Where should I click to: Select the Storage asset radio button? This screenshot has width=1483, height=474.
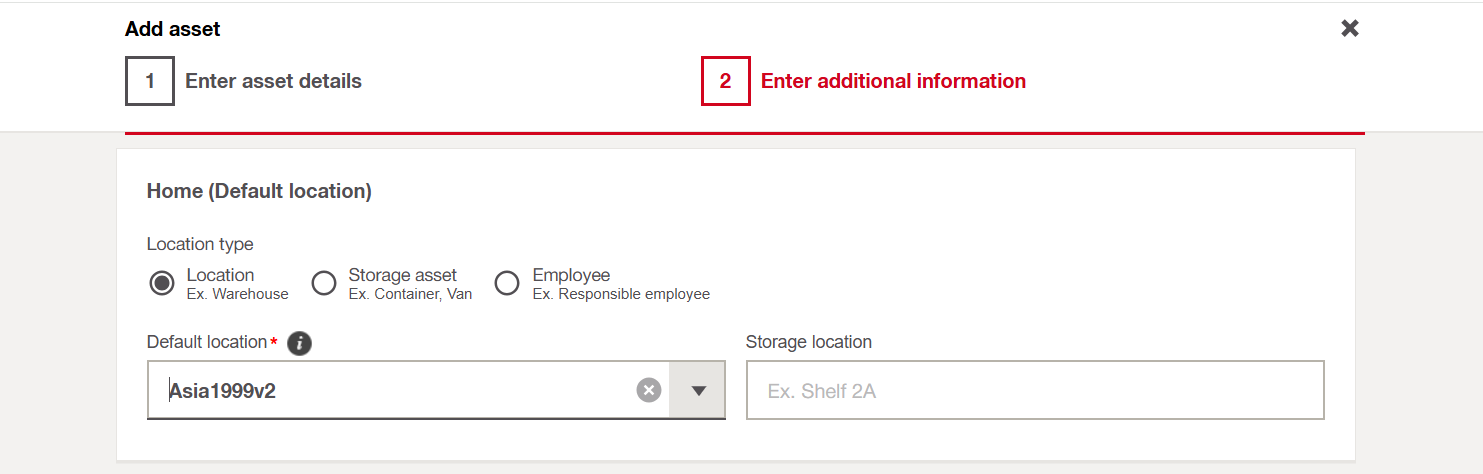[324, 284]
